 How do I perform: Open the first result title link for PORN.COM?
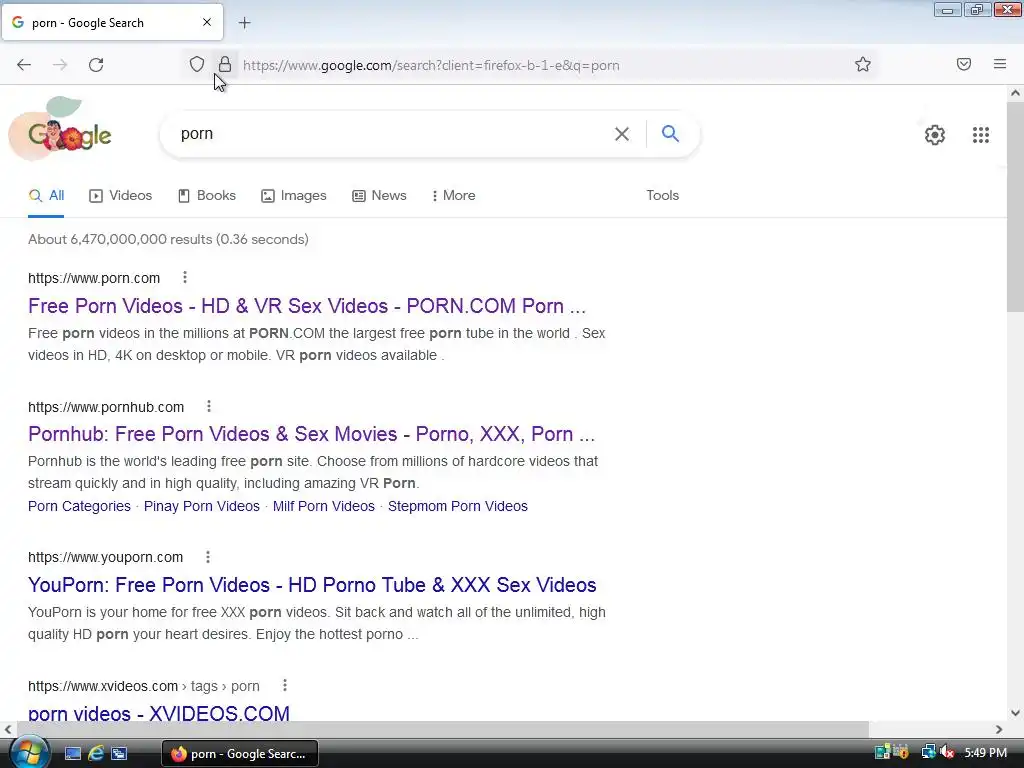pos(307,306)
